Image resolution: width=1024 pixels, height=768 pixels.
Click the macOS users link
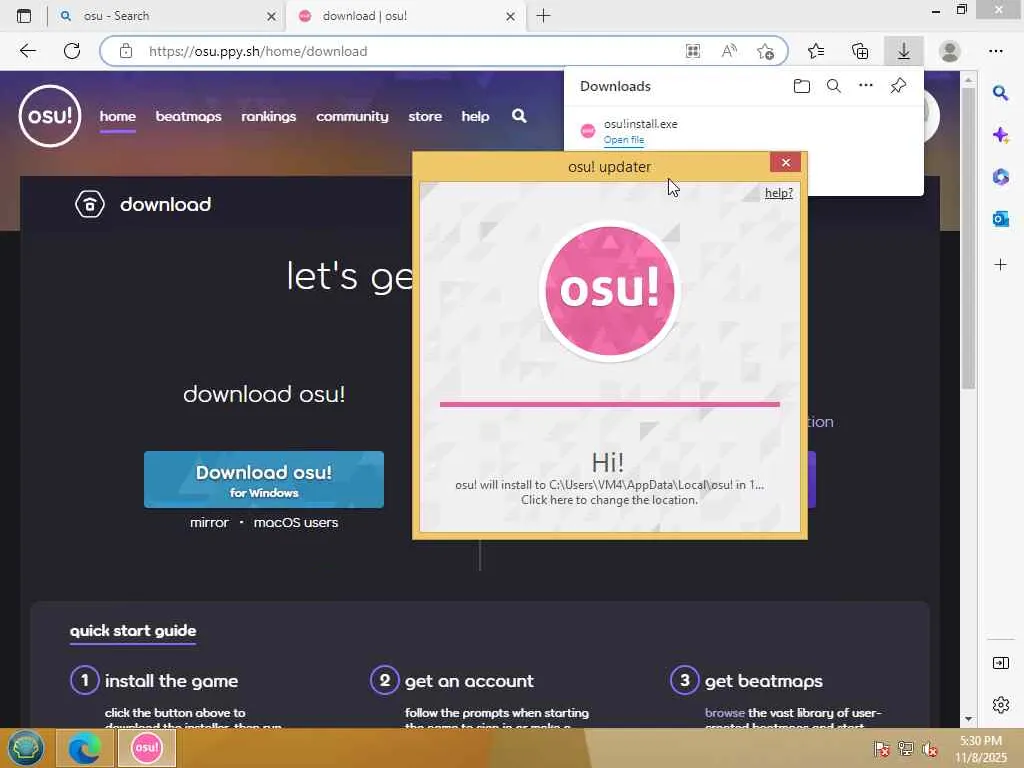click(x=296, y=522)
